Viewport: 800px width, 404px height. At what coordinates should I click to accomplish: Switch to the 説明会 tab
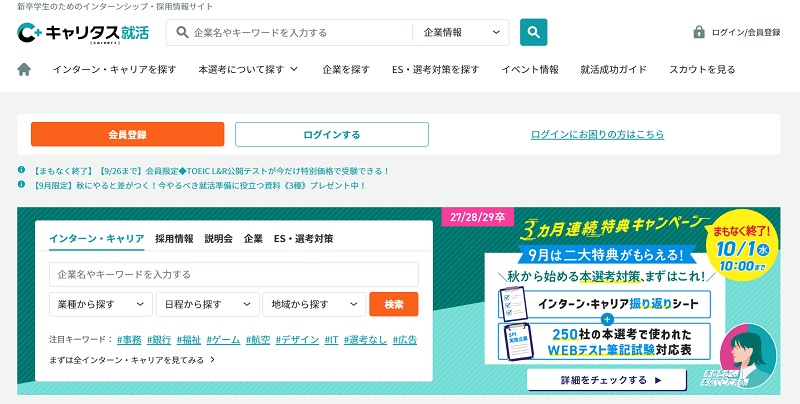coord(218,239)
